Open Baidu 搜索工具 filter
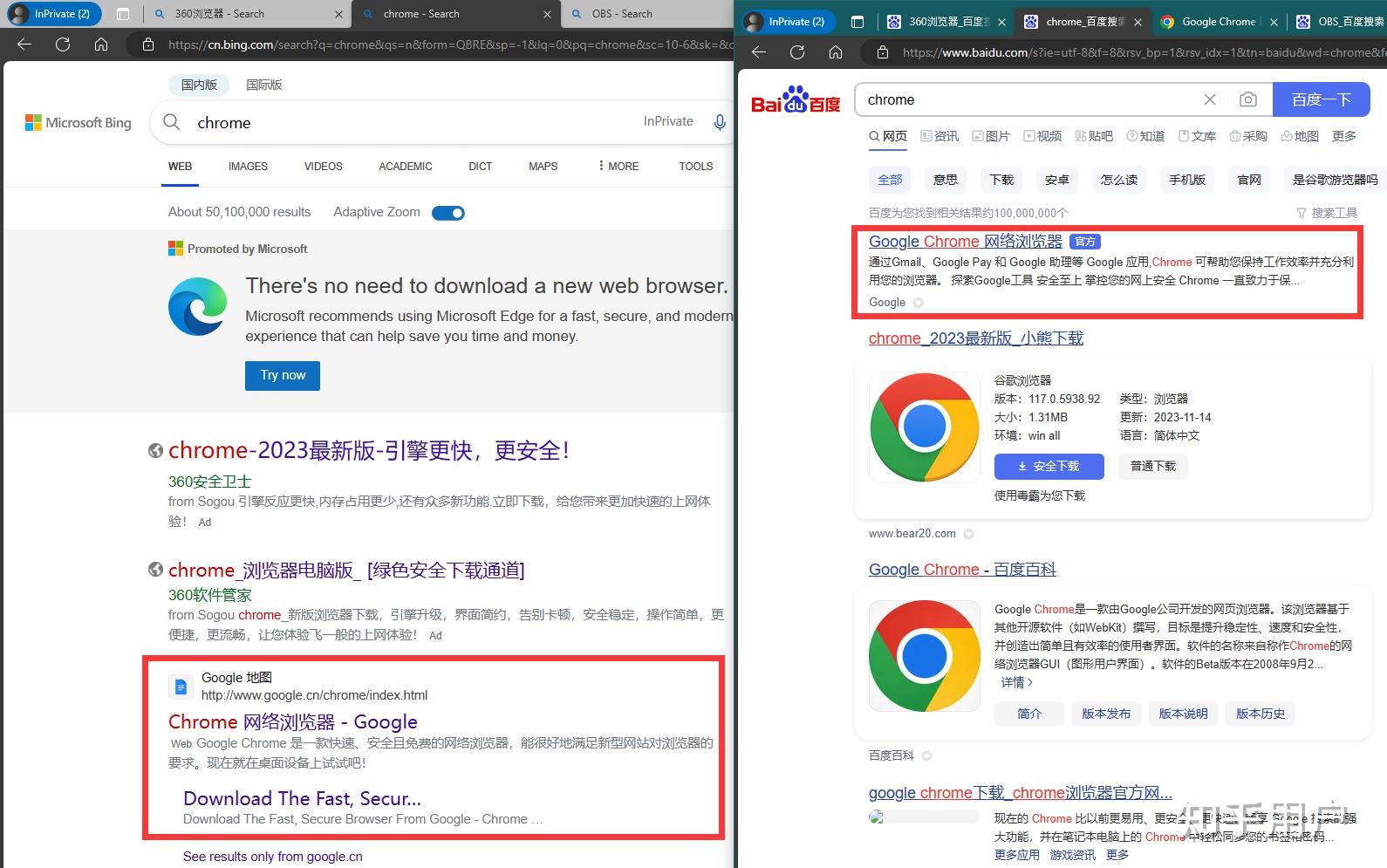Viewport: 1387px width, 868px height. coord(1326,213)
